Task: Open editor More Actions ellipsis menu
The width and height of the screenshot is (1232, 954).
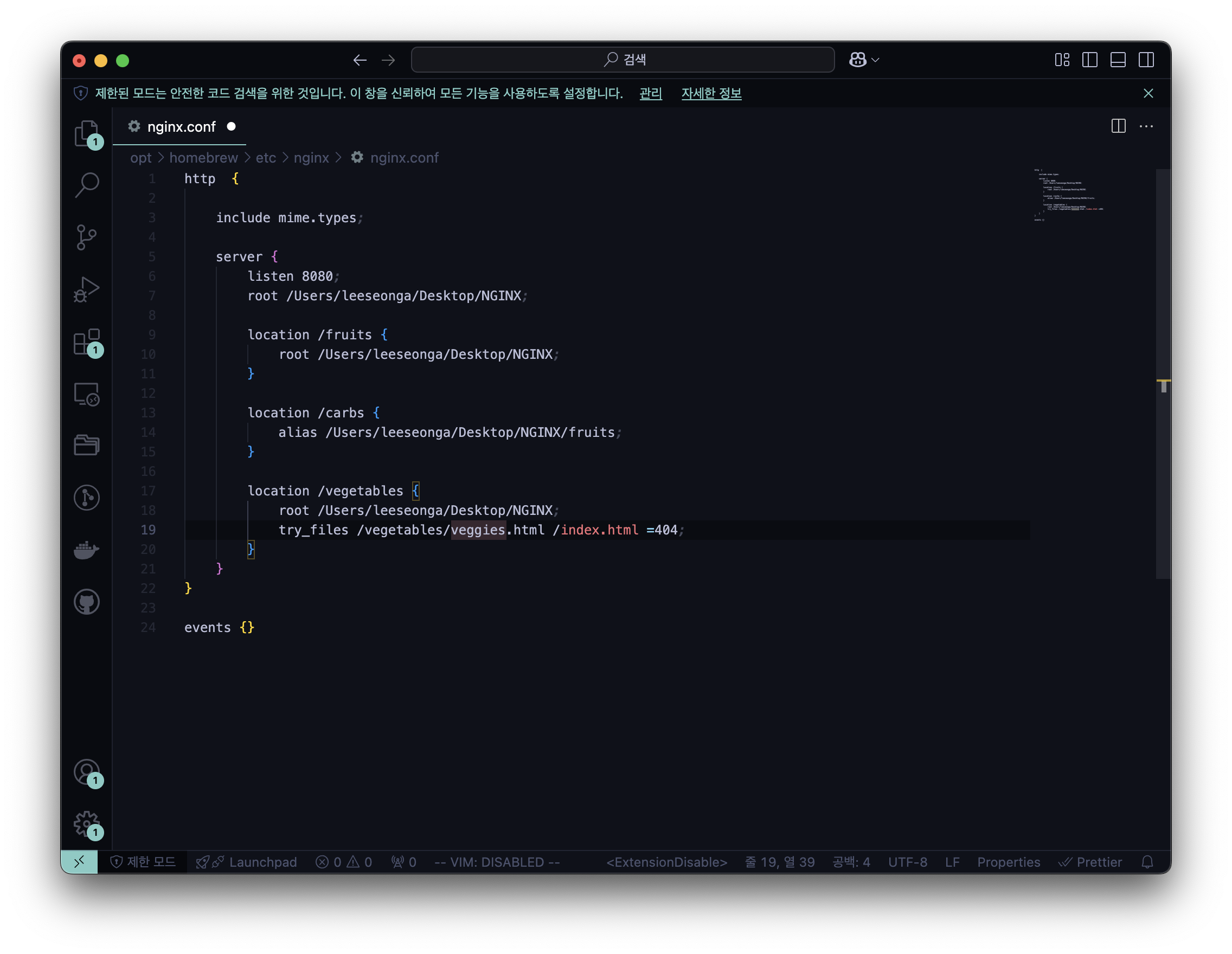Action: [x=1146, y=126]
